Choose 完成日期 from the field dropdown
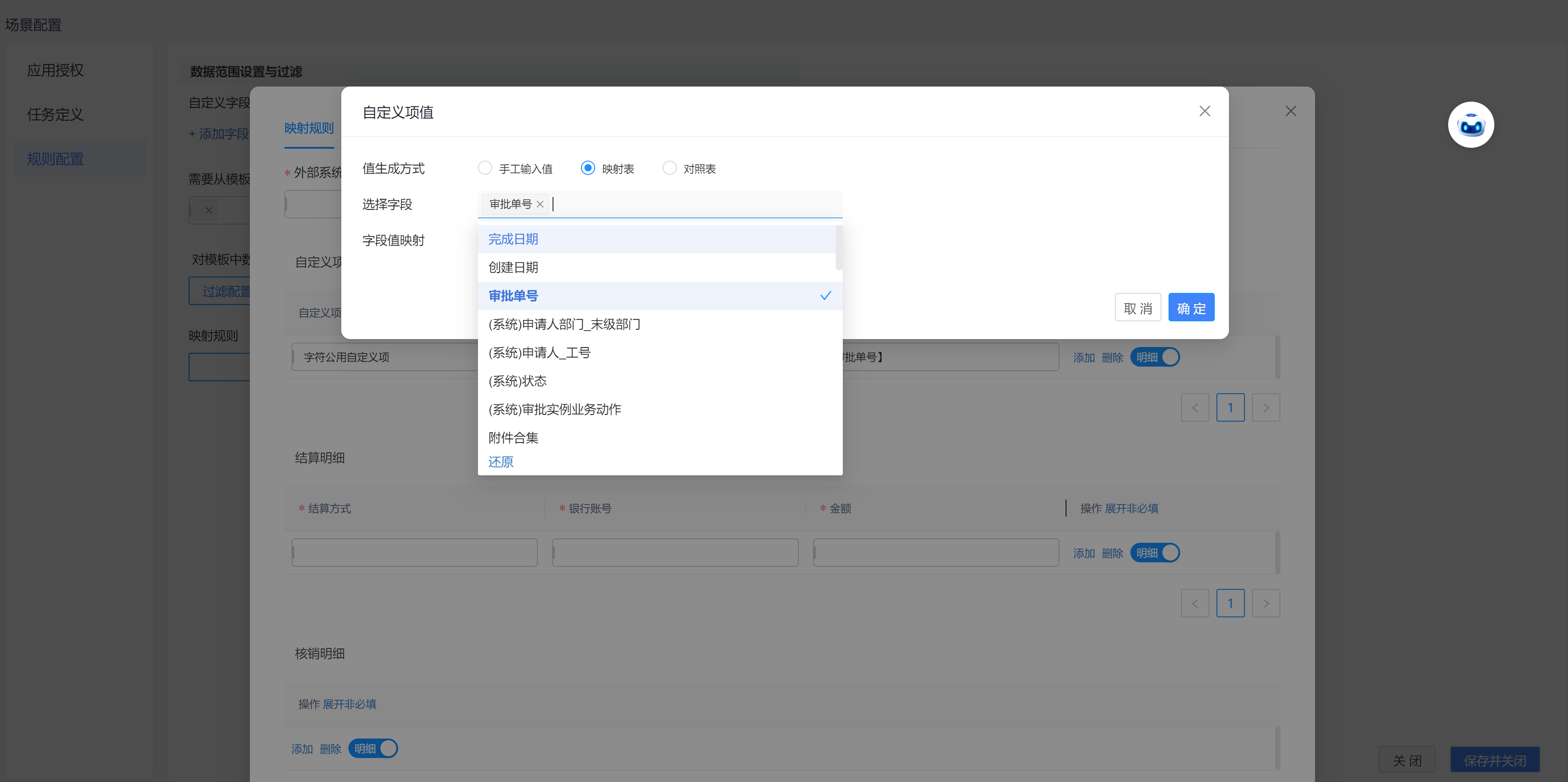Image resolution: width=1568 pixels, height=782 pixels. point(513,239)
